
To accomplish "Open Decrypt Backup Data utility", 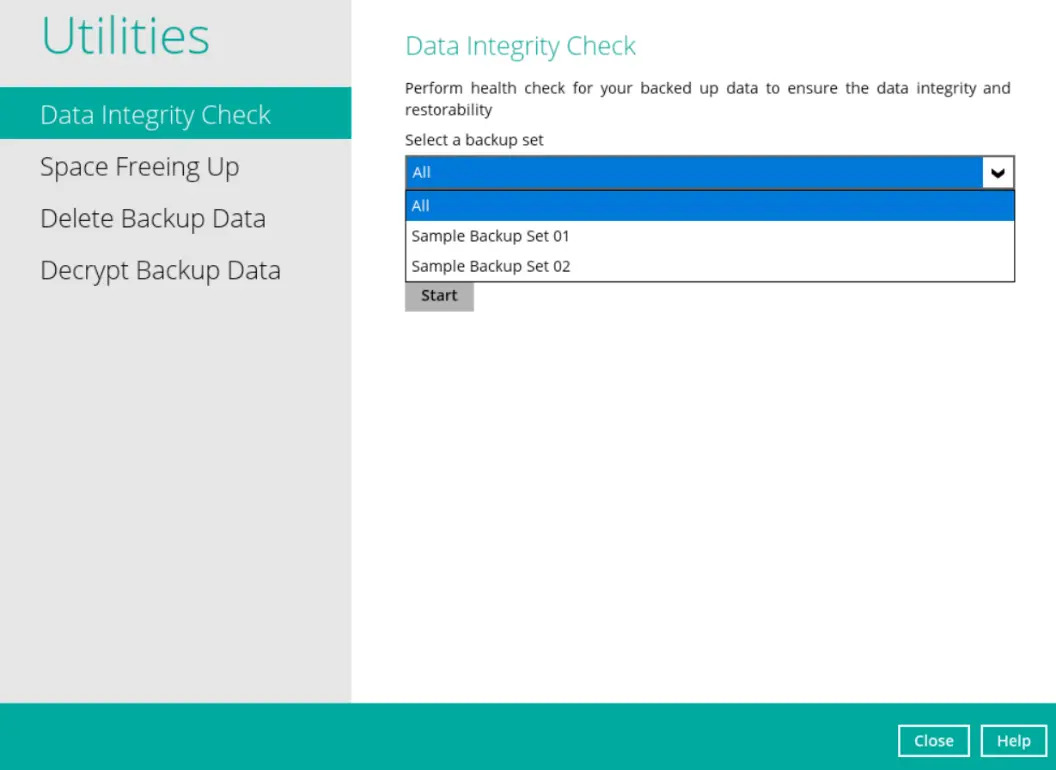I will [x=160, y=271].
